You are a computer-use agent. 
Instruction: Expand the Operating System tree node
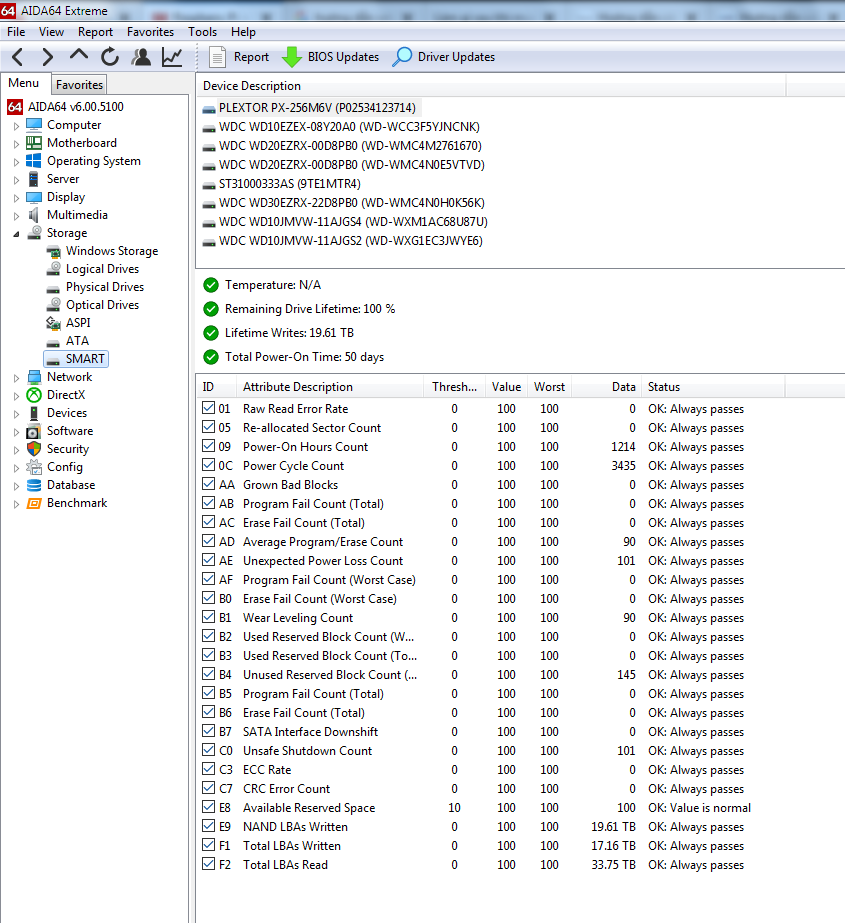pyautogui.click(x=16, y=162)
